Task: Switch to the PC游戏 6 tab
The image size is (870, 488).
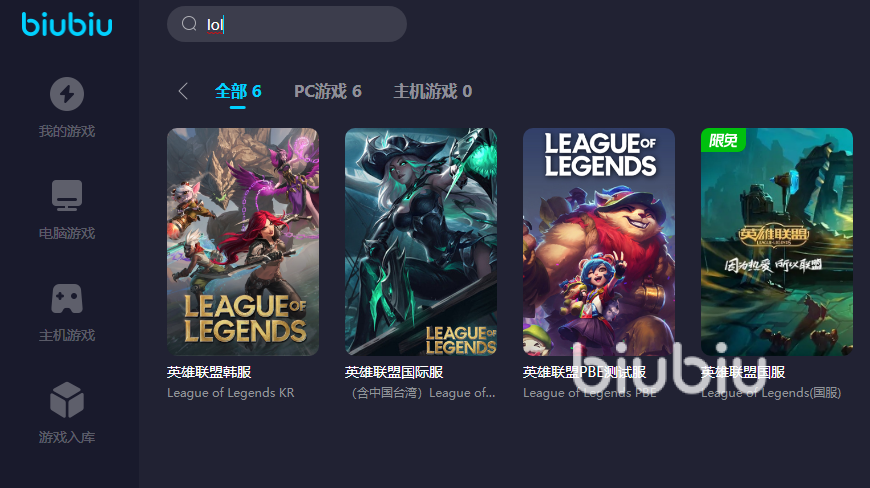Action: 327,91
